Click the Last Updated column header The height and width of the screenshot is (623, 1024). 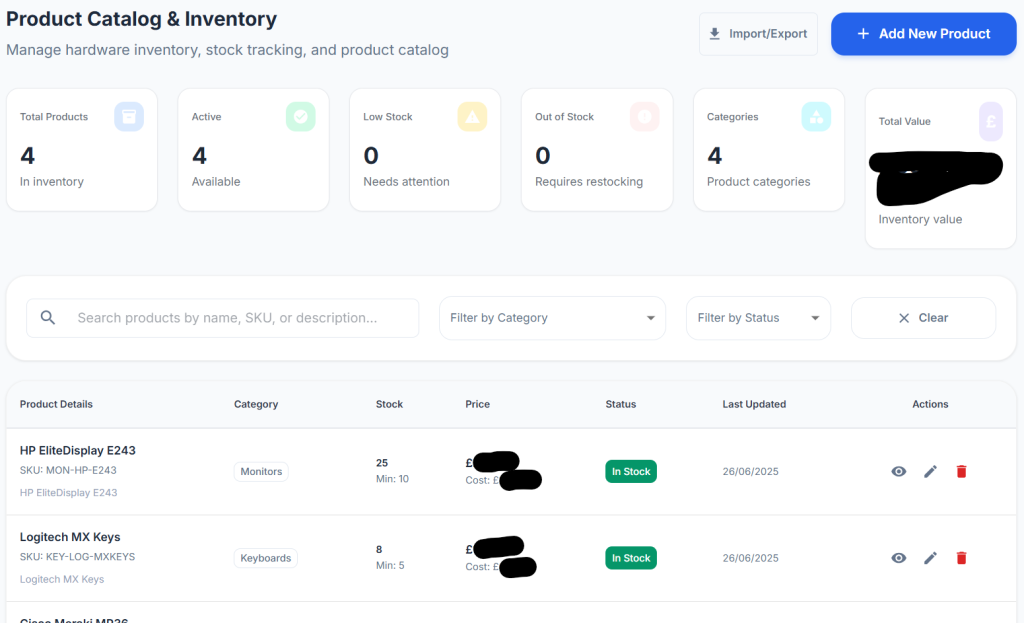(754, 404)
